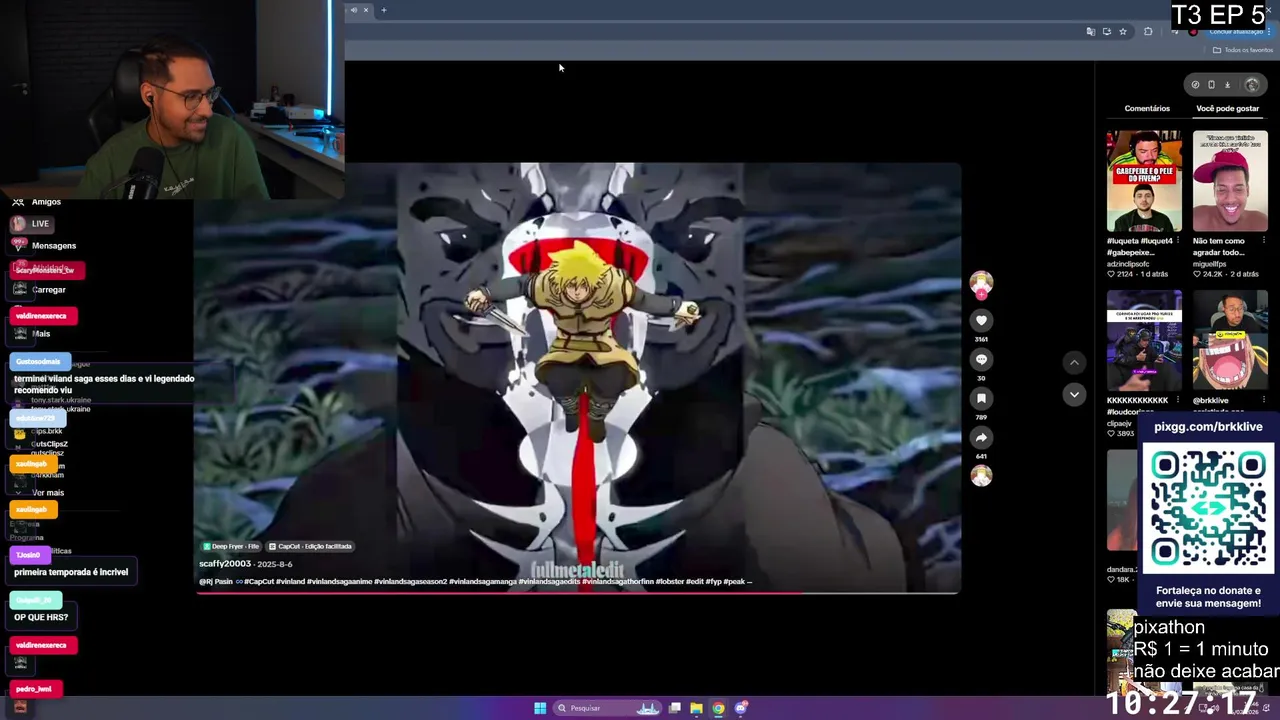The image size is (1280, 720).
Task: Open File Explorer from the taskbar
Action: click(696, 708)
